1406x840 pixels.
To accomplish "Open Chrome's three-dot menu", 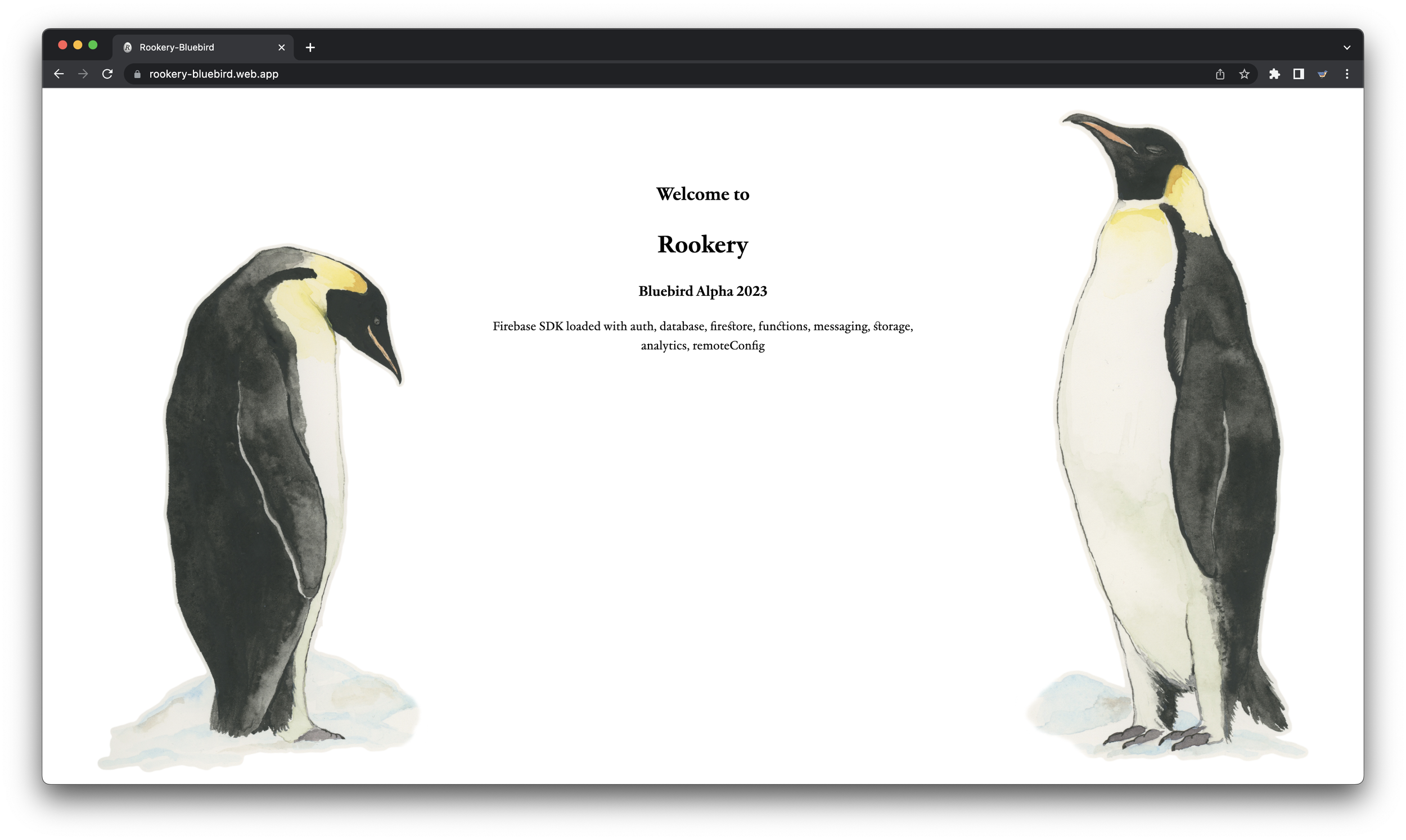I will point(1347,74).
